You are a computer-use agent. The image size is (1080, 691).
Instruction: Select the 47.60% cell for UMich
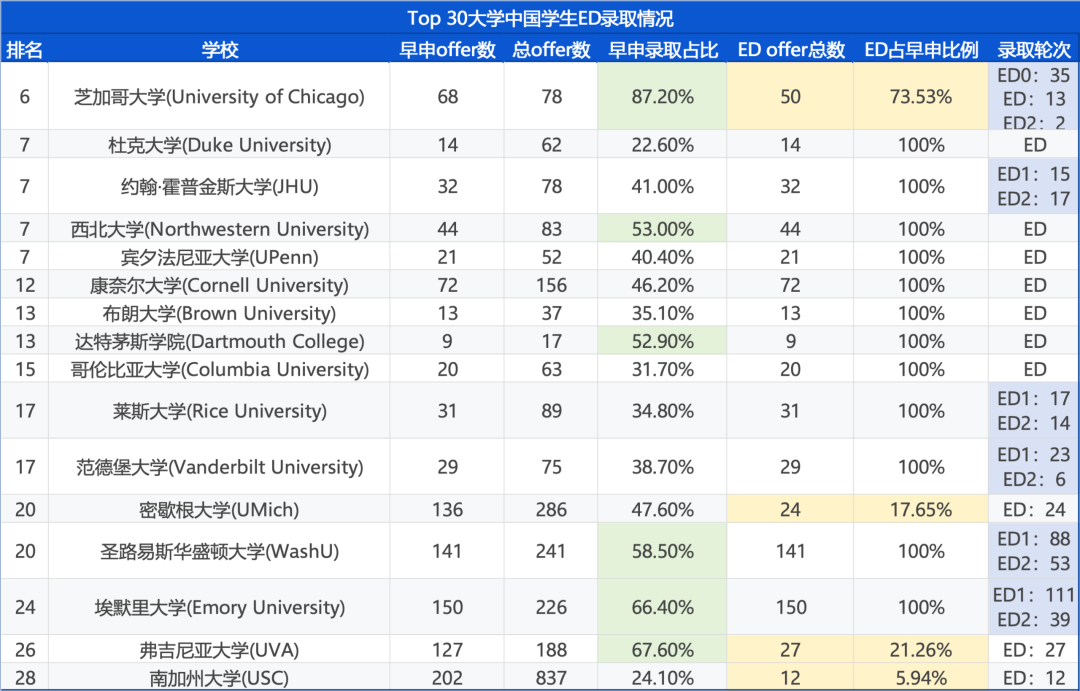tap(663, 509)
